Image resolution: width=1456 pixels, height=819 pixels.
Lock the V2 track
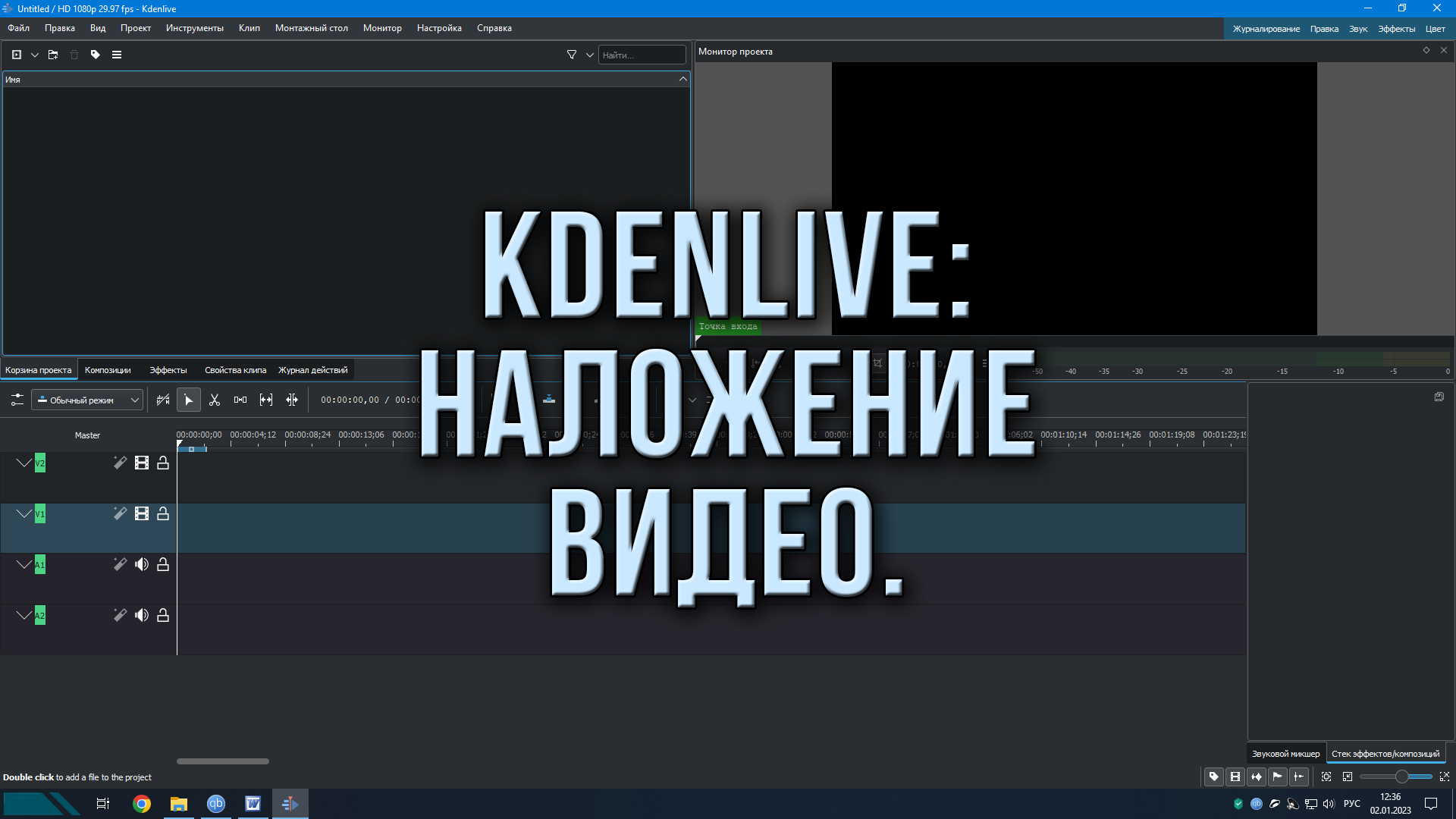click(163, 463)
